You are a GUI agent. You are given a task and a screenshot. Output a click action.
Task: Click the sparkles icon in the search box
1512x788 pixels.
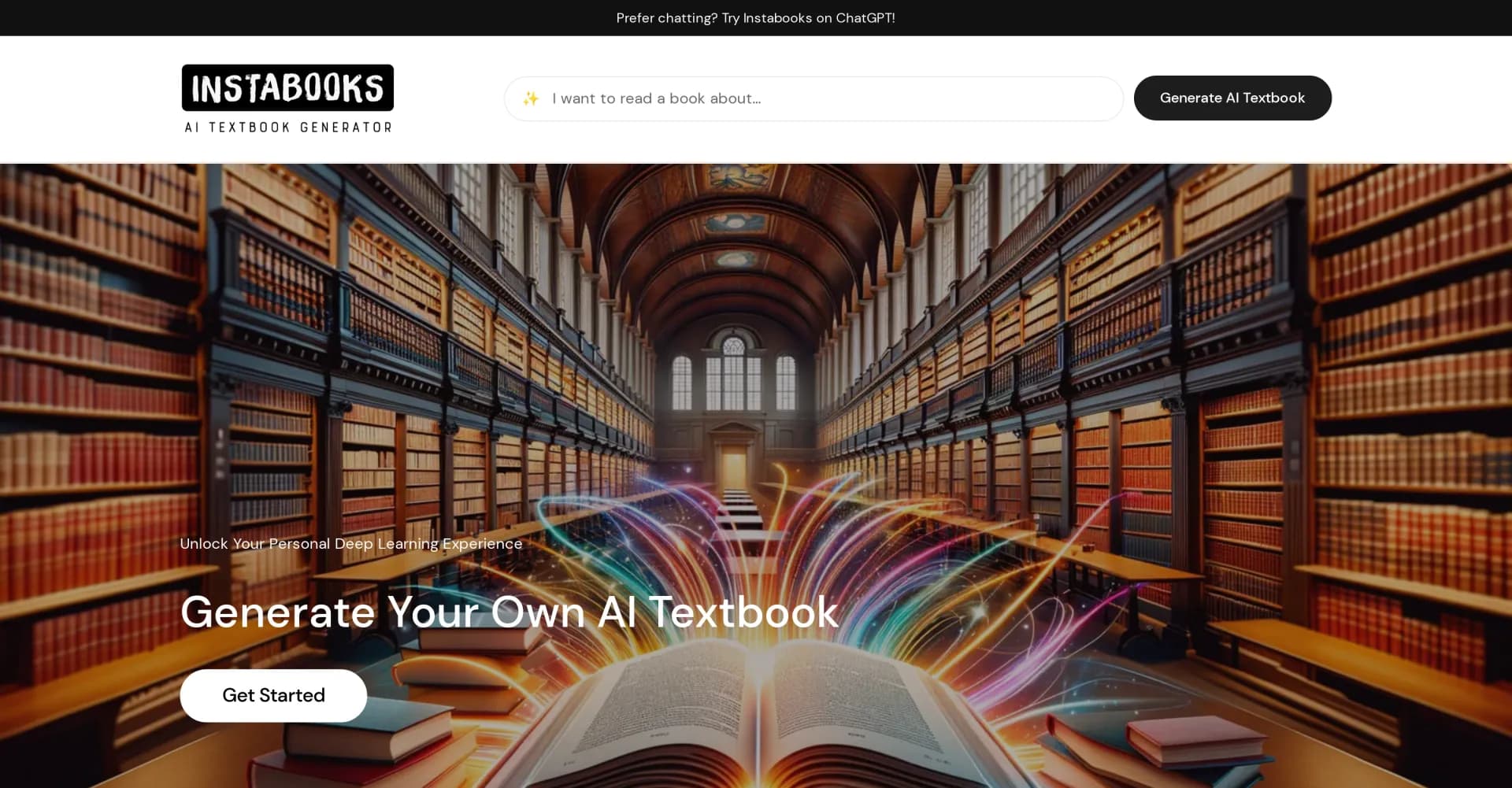(x=531, y=98)
